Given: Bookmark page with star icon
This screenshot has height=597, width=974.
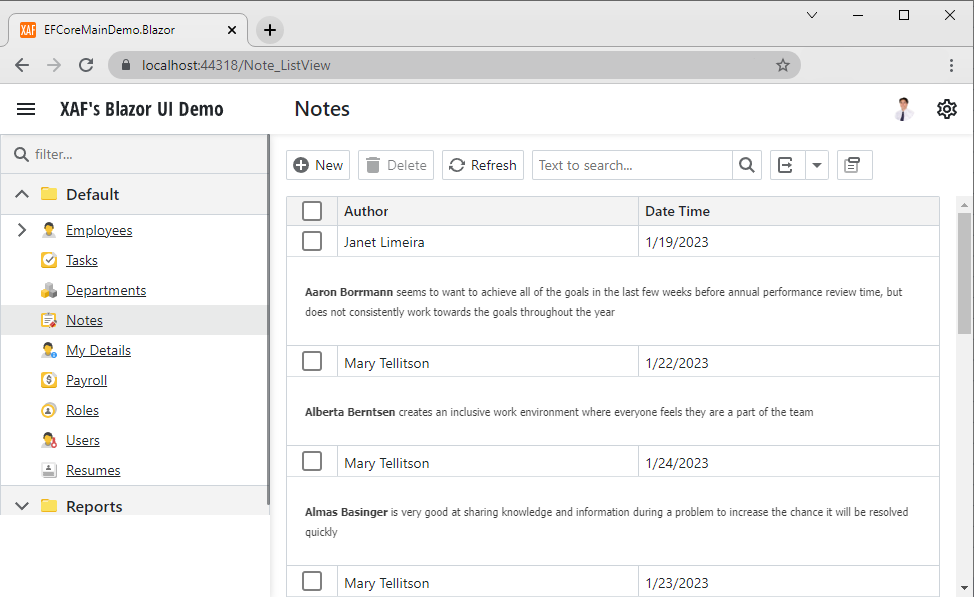Looking at the screenshot, I should (783, 65).
